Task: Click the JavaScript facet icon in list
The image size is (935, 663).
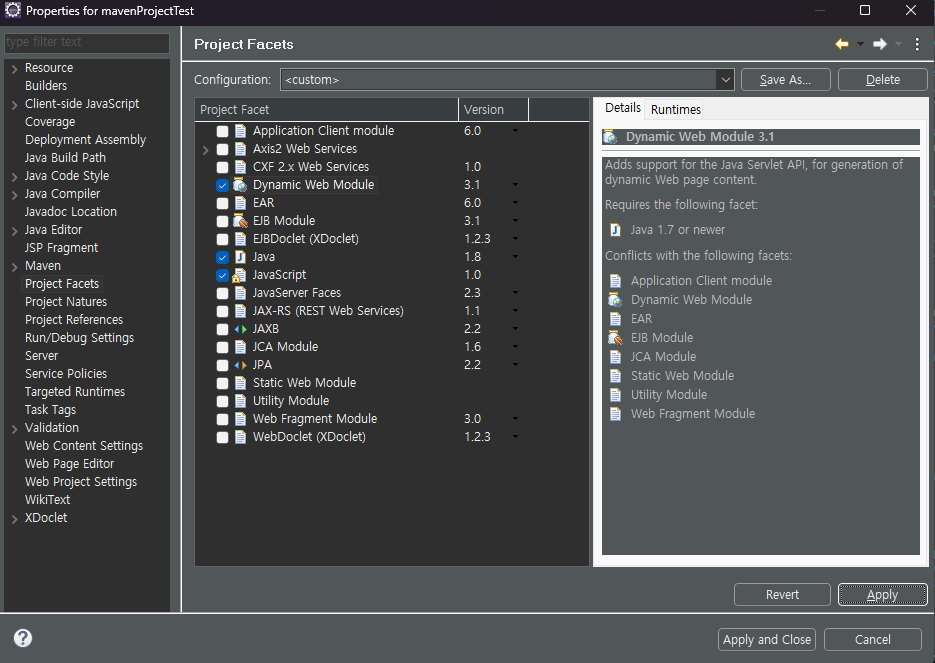Action: click(239, 275)
